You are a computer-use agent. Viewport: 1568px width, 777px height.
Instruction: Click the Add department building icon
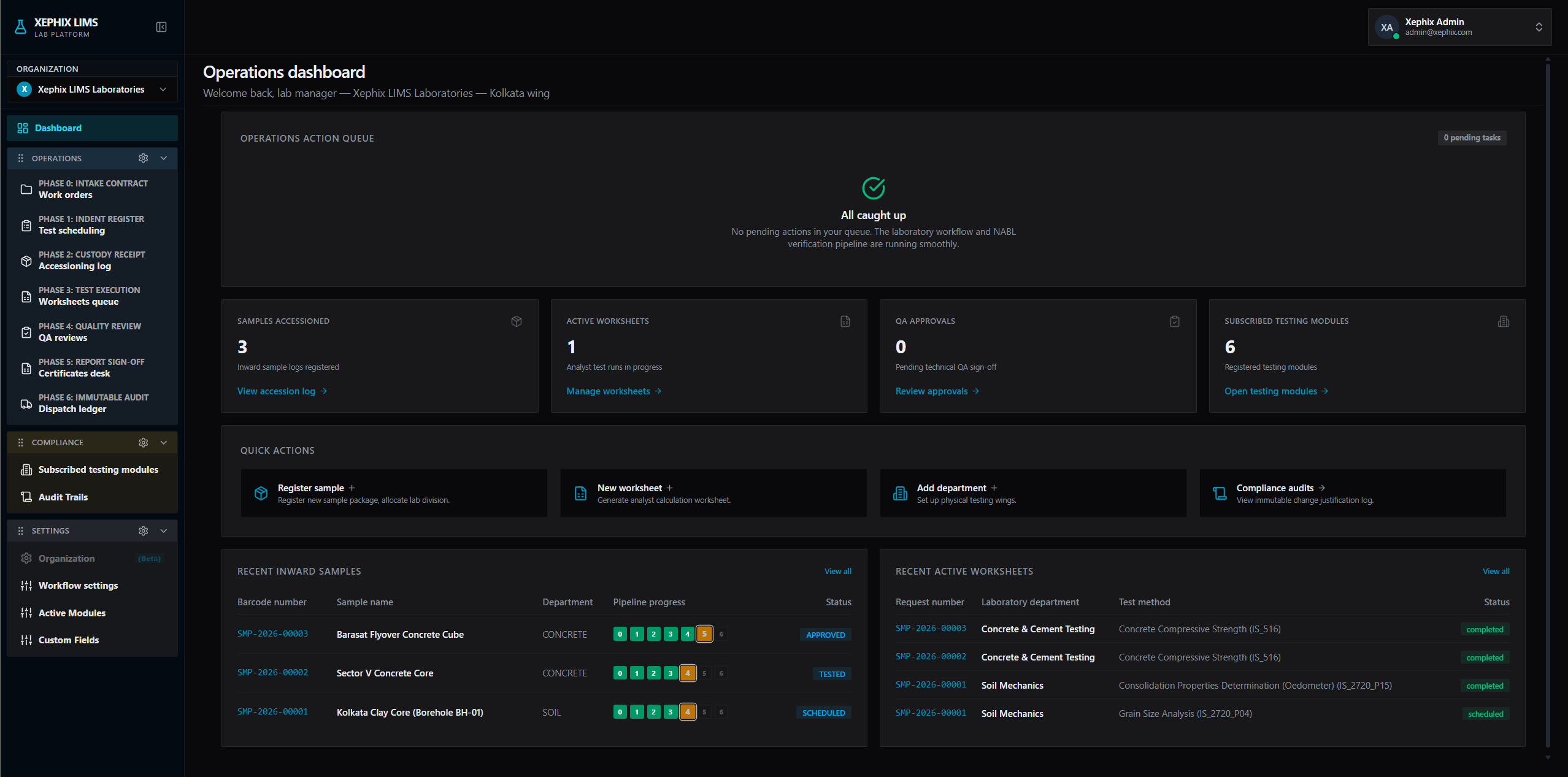tap(900, 493)
